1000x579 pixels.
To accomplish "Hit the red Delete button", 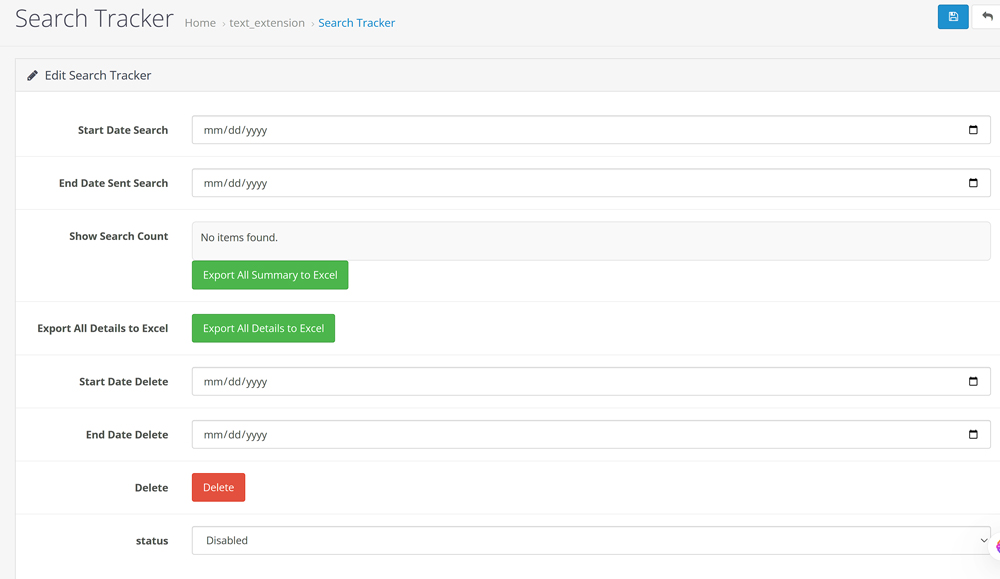I will point(218,488).
